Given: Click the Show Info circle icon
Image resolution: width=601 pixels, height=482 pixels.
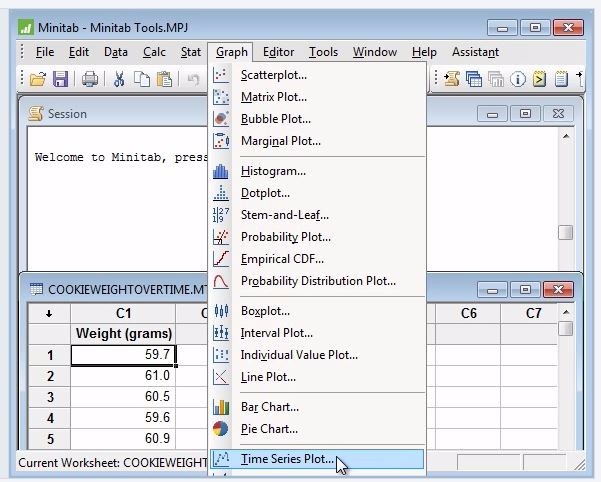Looking at the screenshot, I should (518, 79).
